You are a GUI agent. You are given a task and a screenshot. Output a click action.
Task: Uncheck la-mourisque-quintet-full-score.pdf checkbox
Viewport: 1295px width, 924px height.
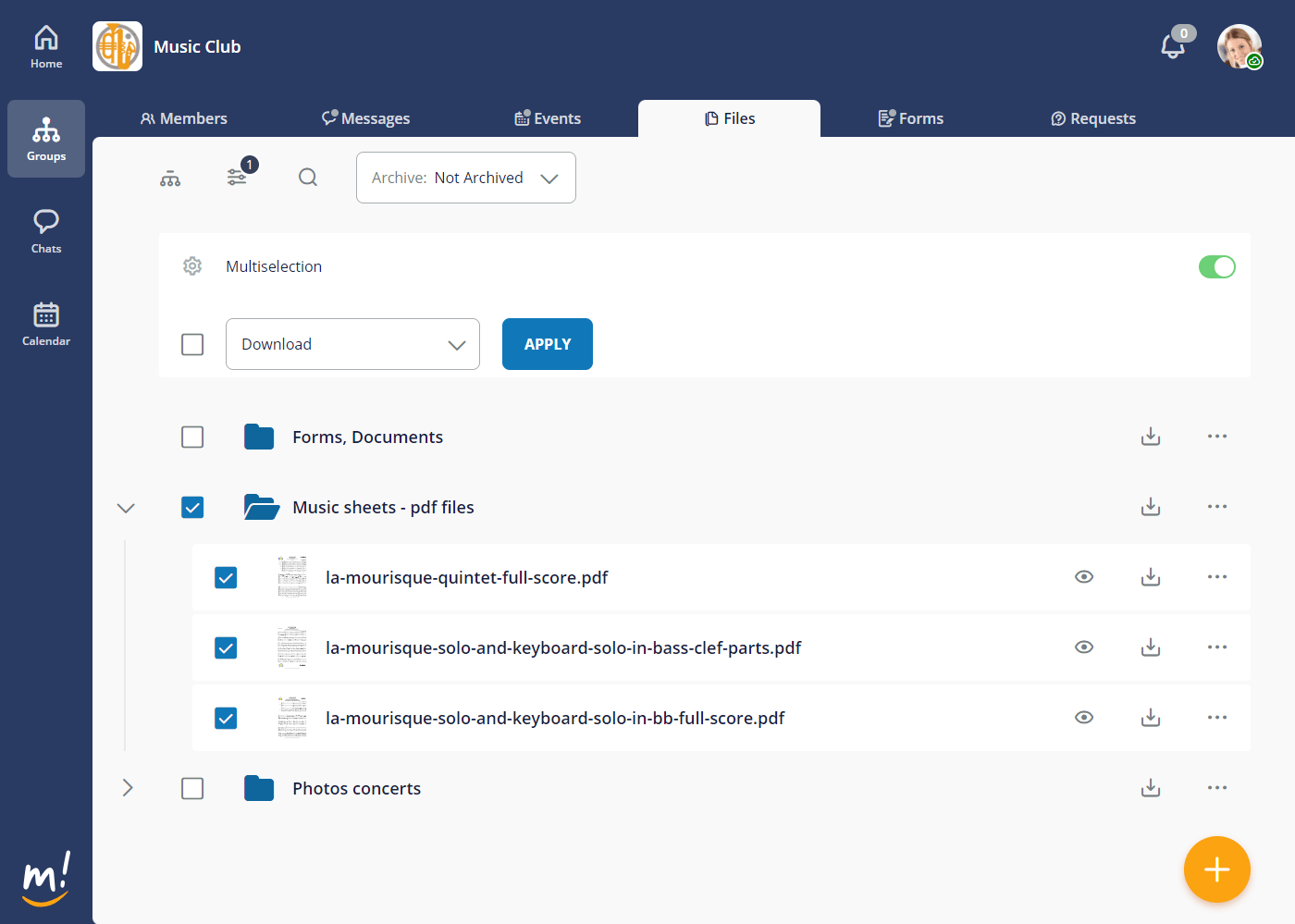(226, 577)
